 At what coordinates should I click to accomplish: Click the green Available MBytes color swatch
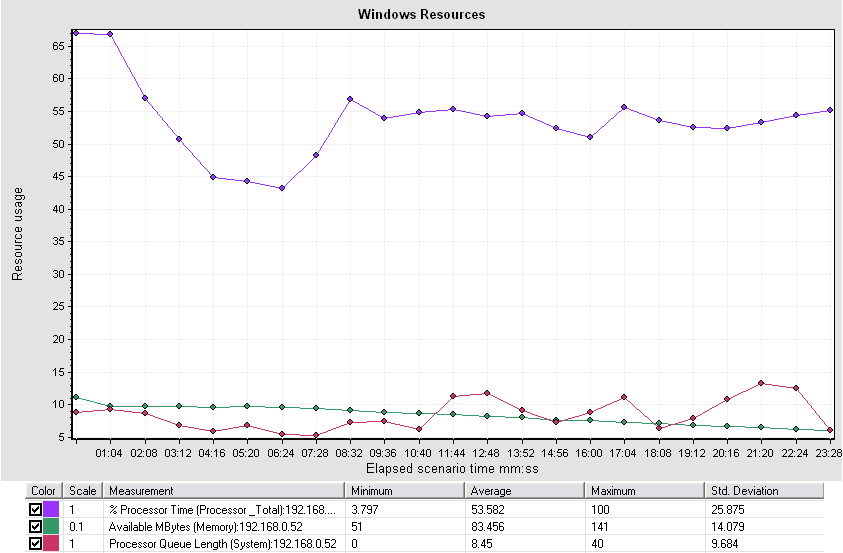pyautogui.click(x=51, y=526)
